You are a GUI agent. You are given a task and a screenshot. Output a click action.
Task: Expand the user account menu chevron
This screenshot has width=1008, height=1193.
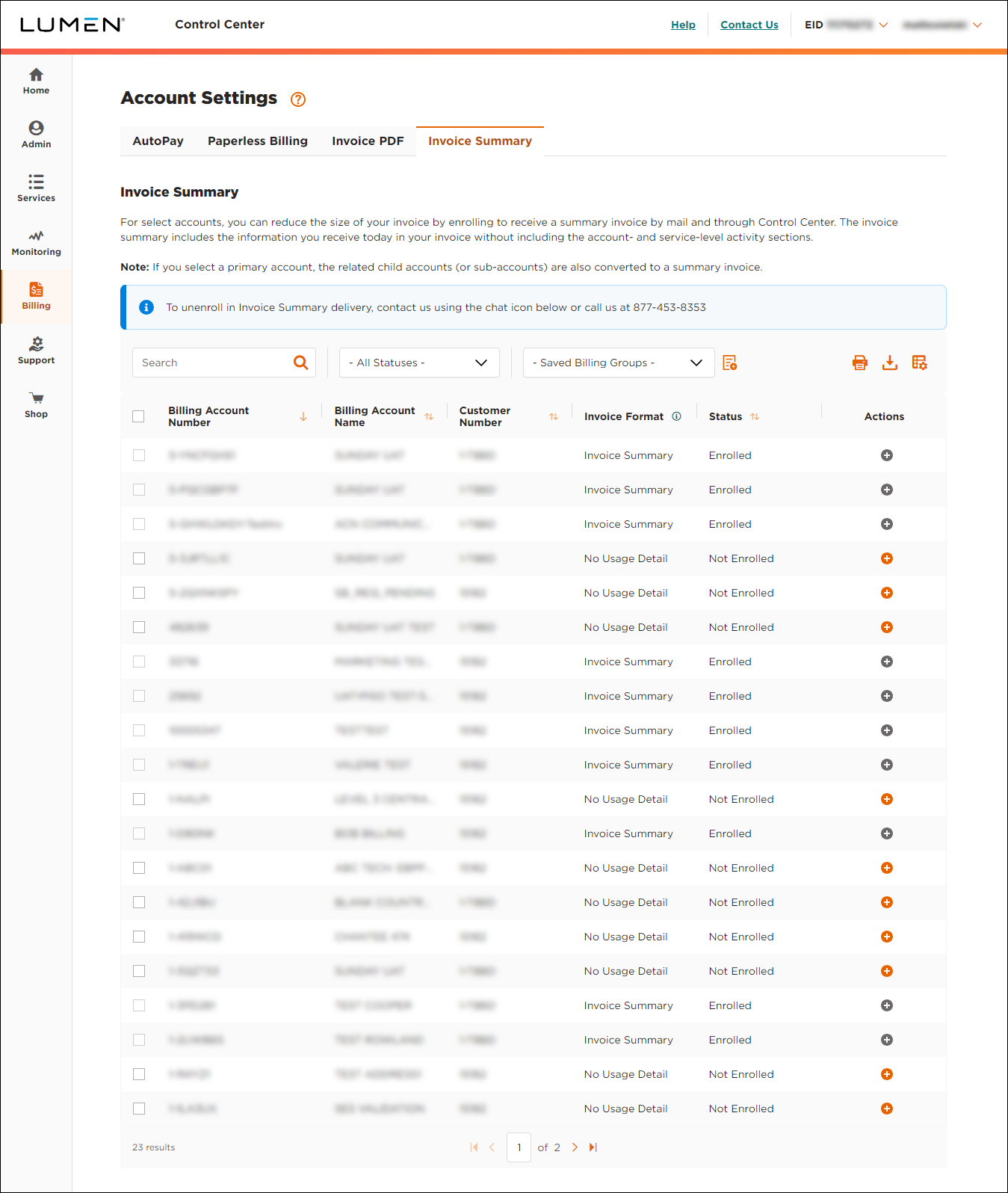(x=977, y=25)
